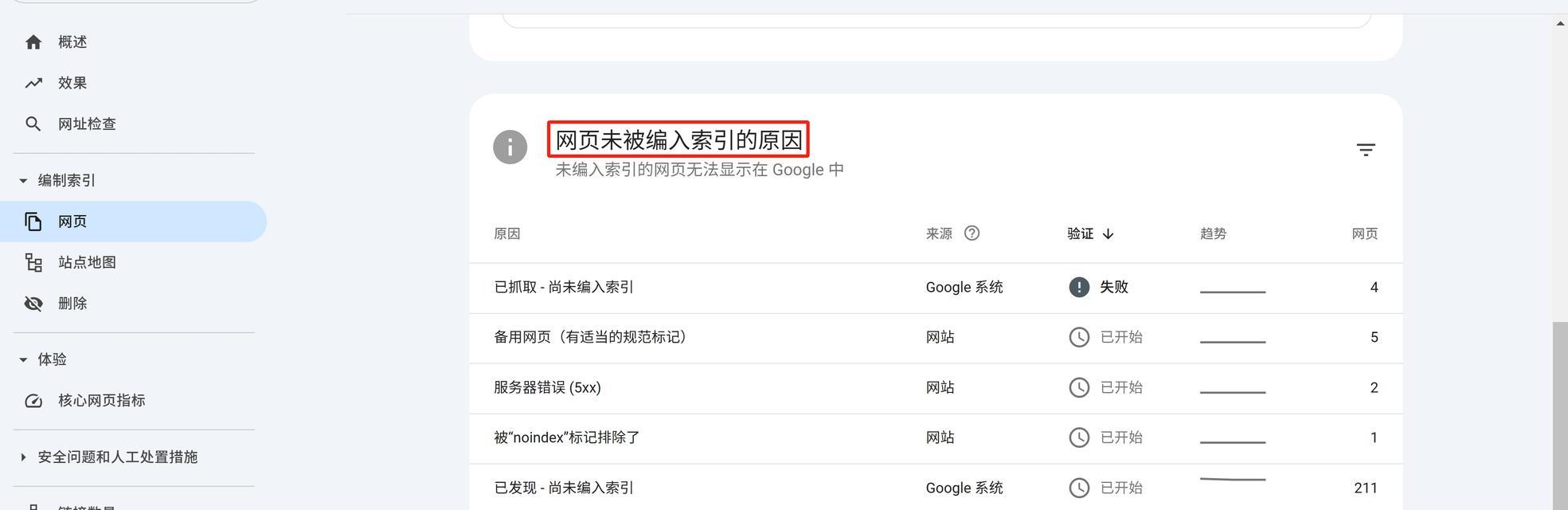This screenshot has width=1568, height=510.
Task: Collapse the 体验 section
Action: tap(23, 360)
